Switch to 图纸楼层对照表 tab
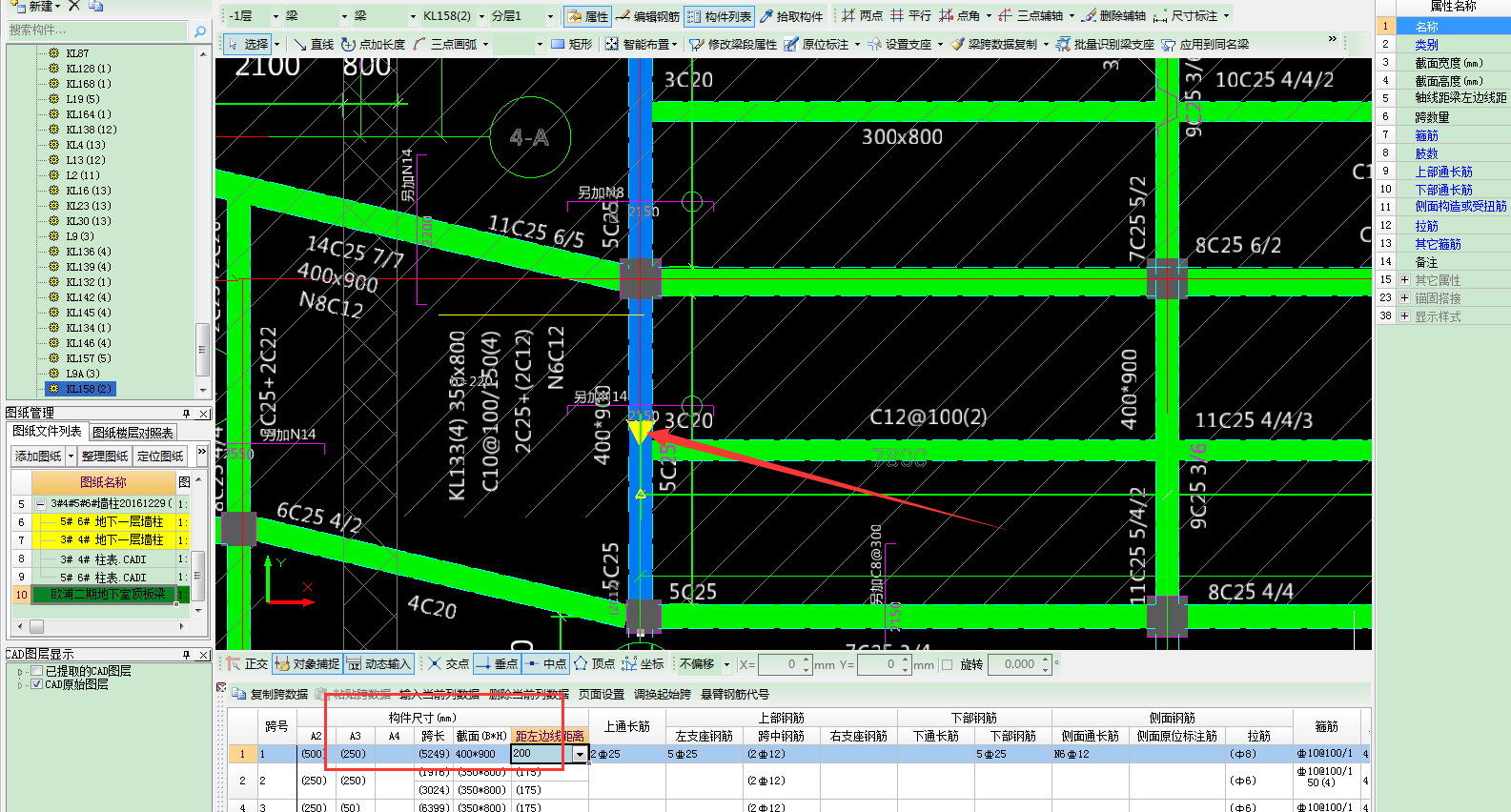The image size is (1511, 812). pos(133,433)
